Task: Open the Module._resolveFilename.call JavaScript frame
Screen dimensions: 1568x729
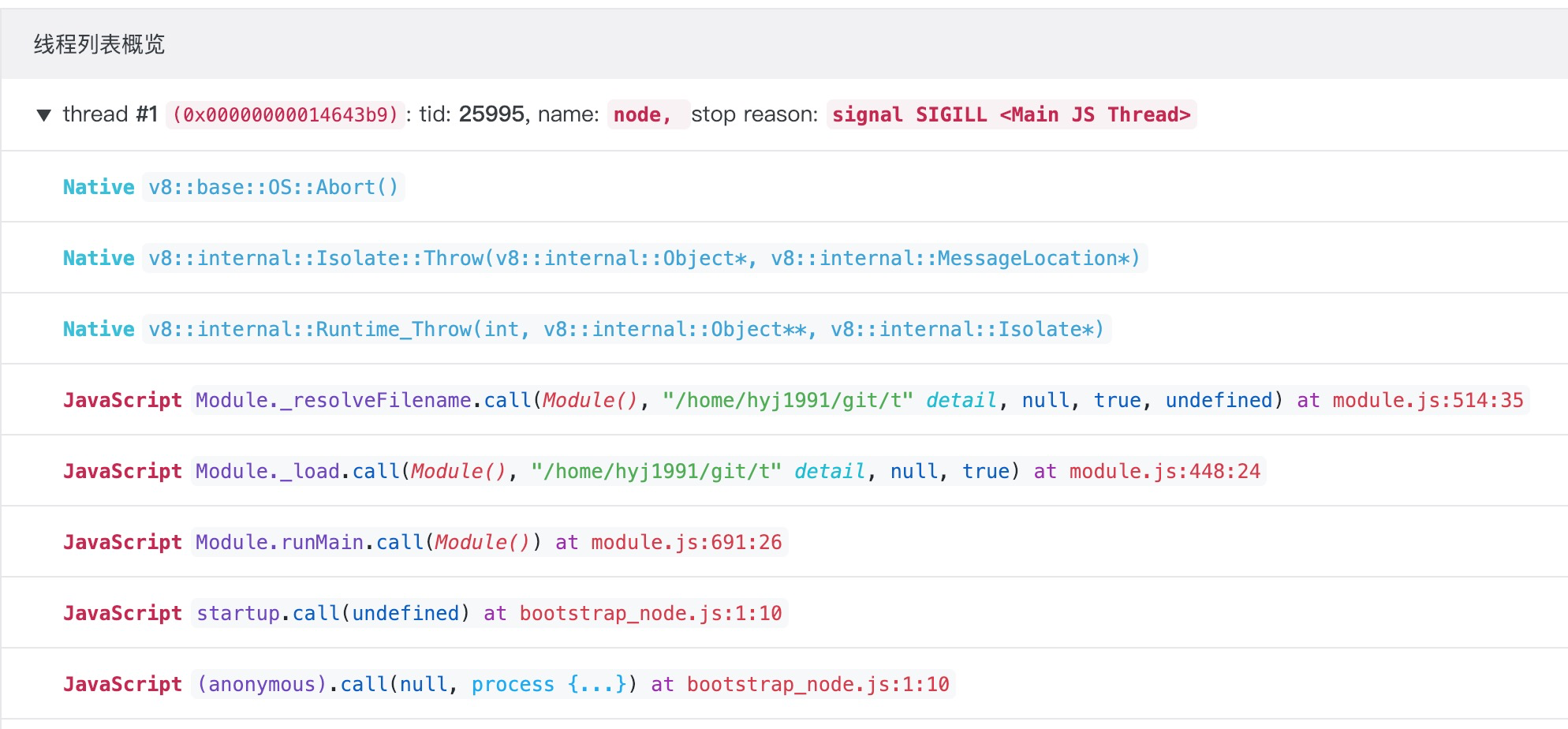Action: 860,400
